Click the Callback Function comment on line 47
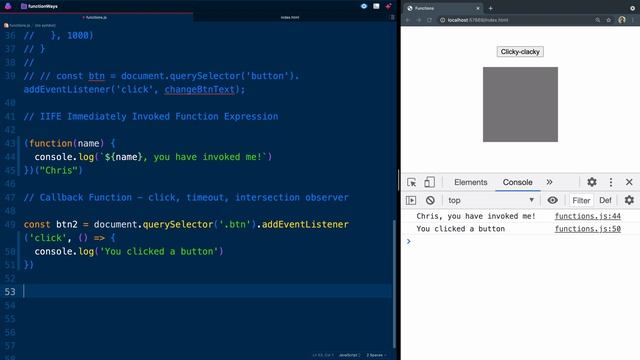 [x=186, y=198]
